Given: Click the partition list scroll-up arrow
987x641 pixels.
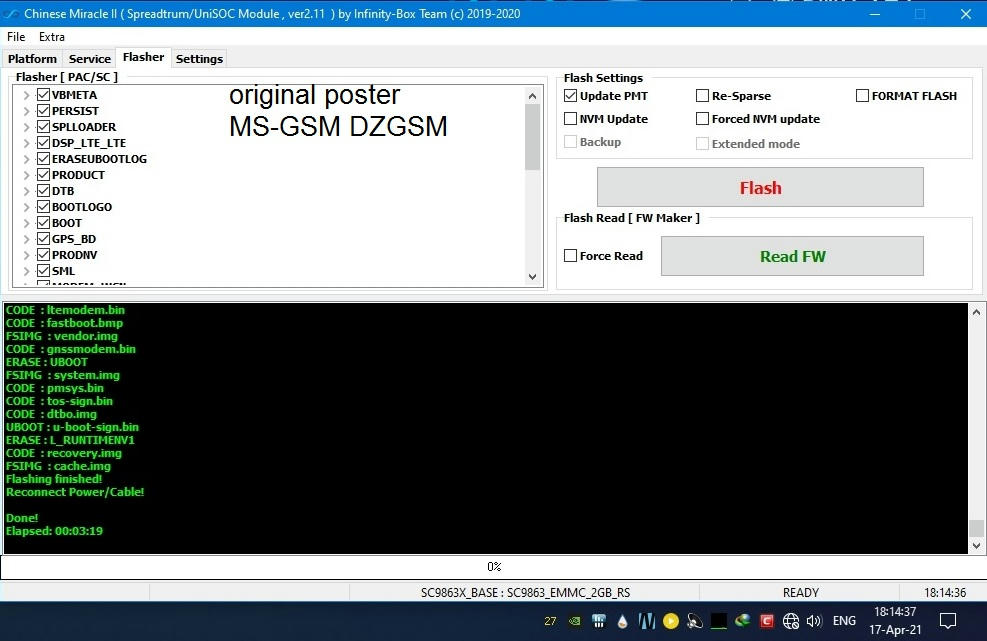Looking at the screenshot, I should 533,96.
